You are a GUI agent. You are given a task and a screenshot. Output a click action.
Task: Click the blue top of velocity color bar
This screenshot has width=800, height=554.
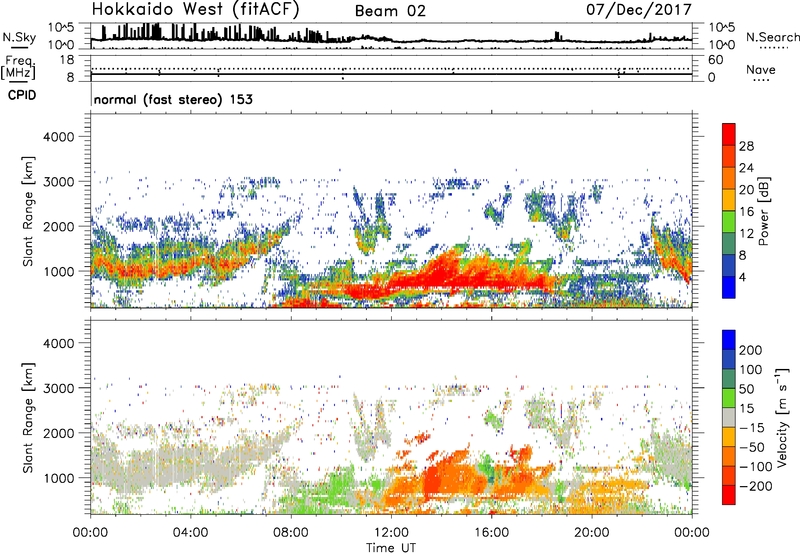point(729,340)
